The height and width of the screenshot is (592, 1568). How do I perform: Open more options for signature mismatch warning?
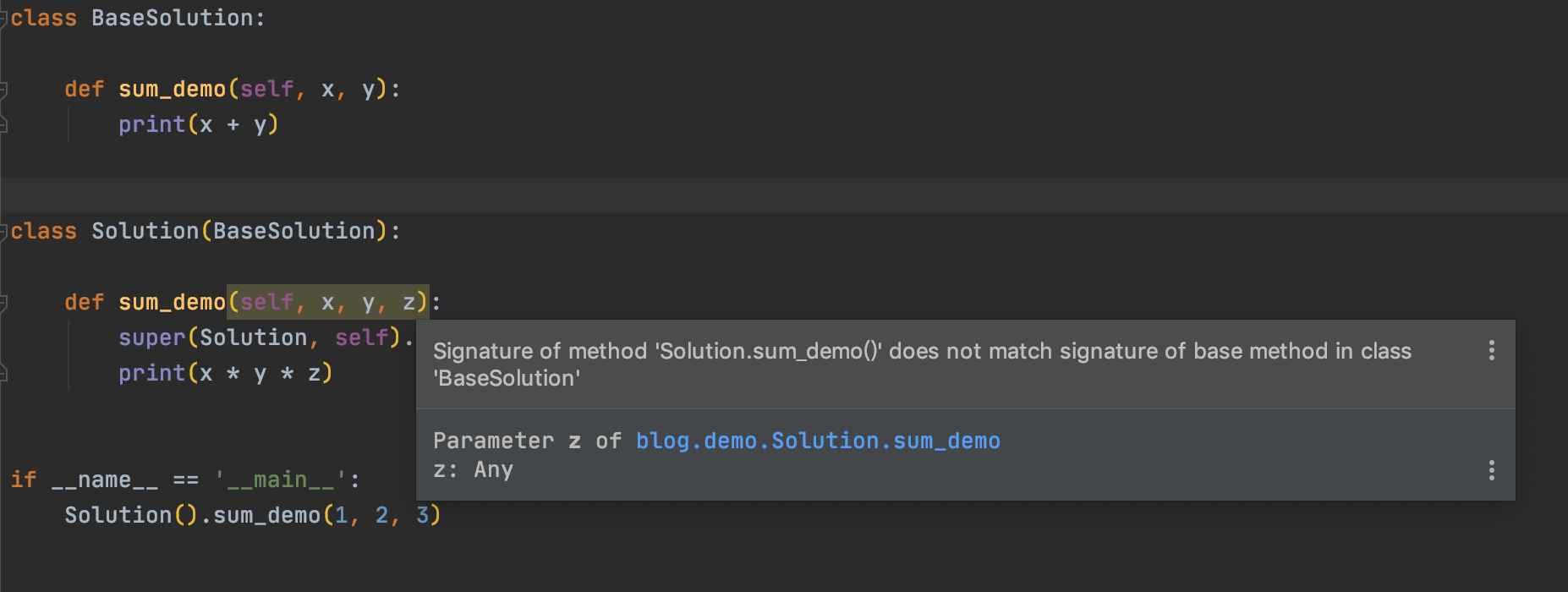pyautogui.click(x=1492, y=350)
